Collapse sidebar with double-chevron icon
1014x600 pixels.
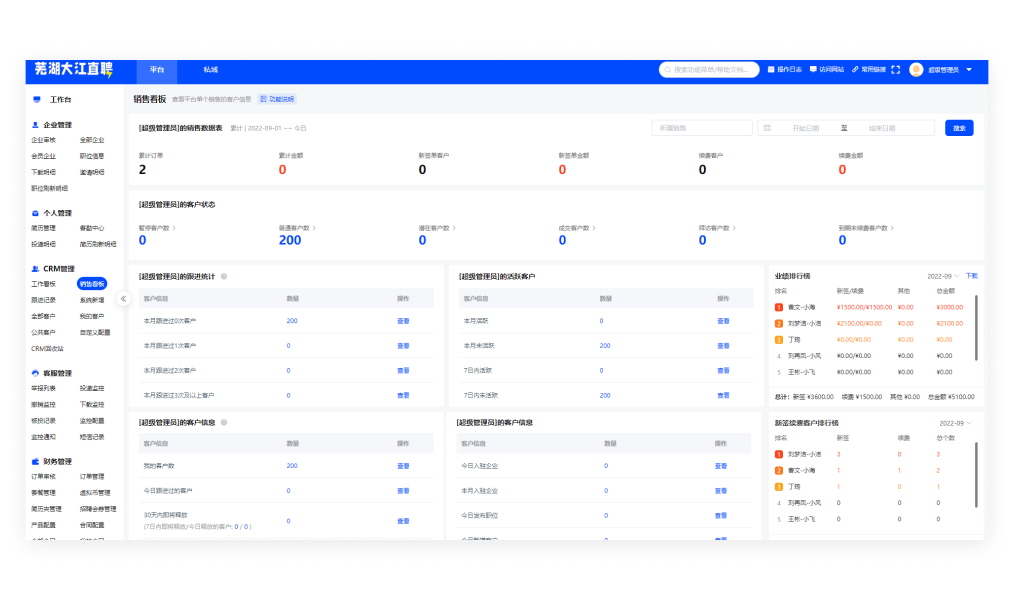point(124,298)
